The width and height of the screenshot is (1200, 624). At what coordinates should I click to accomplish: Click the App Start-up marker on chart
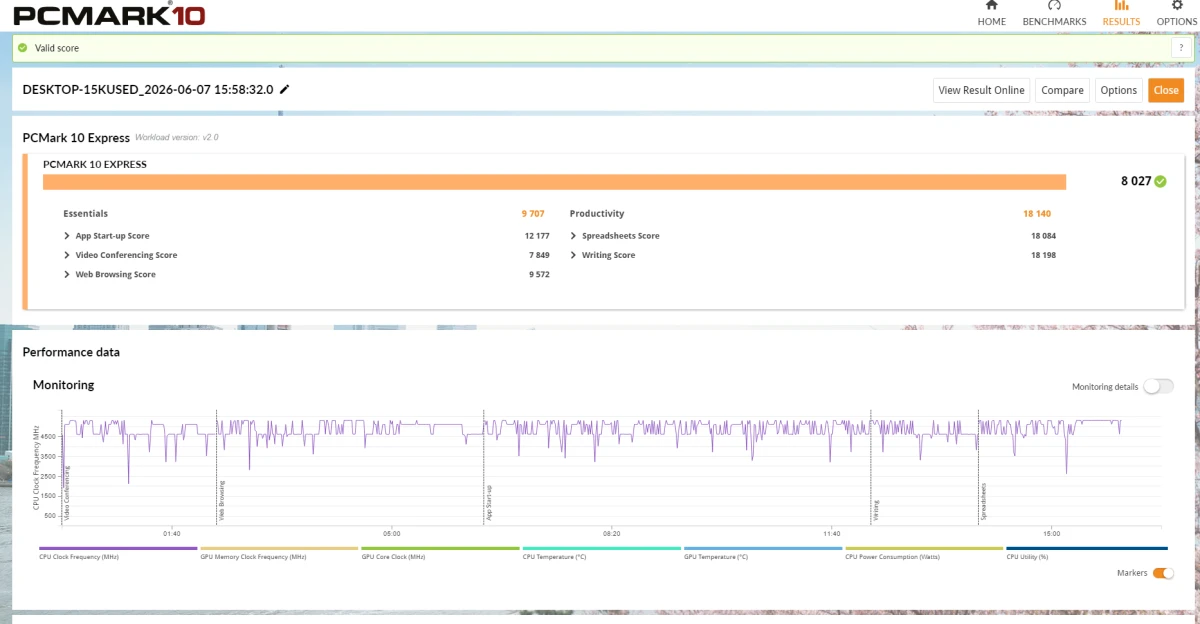[x=489, y=503]
